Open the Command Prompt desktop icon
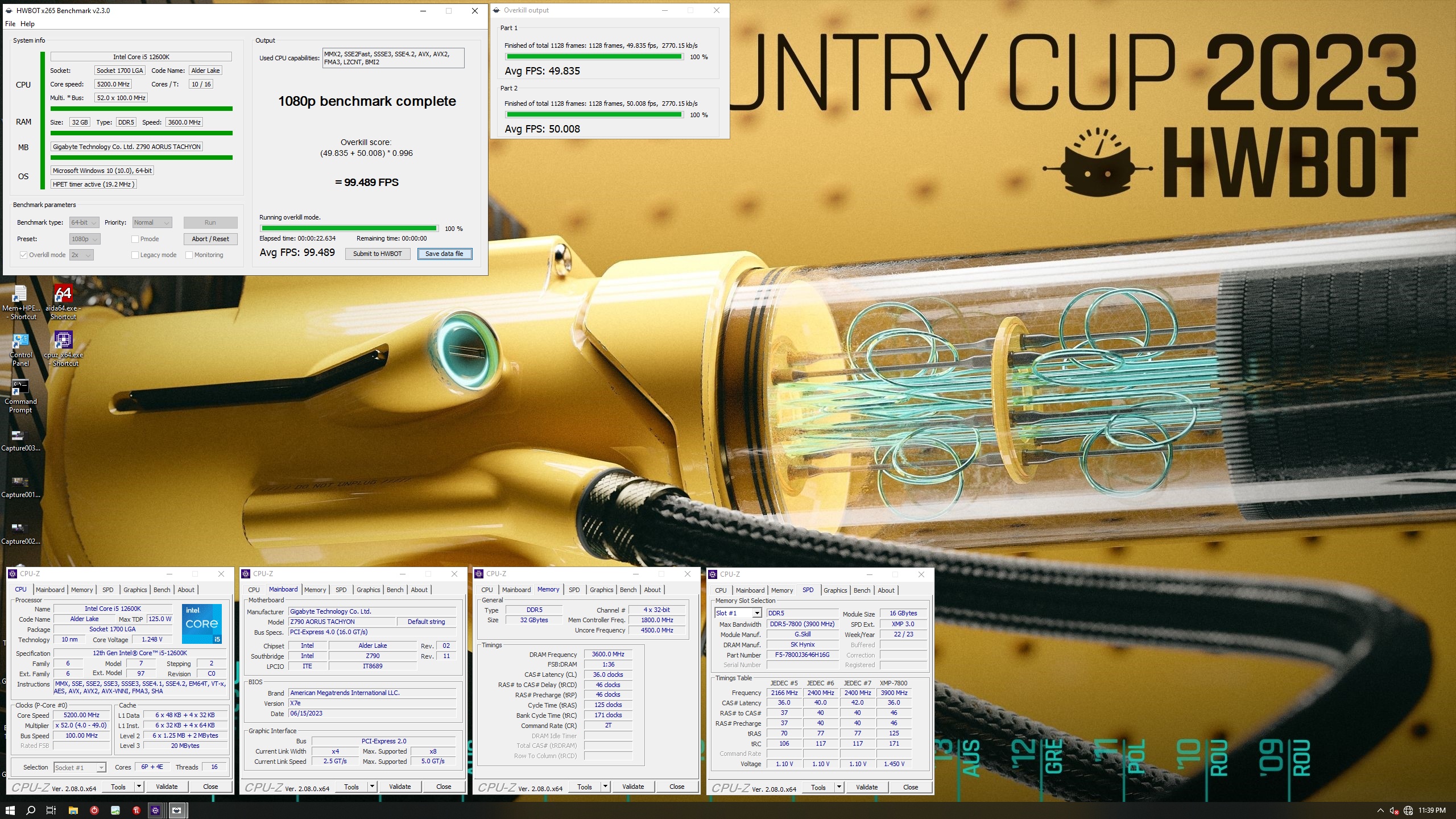The height and width of the screenshot is (819, 1456). 20,396
